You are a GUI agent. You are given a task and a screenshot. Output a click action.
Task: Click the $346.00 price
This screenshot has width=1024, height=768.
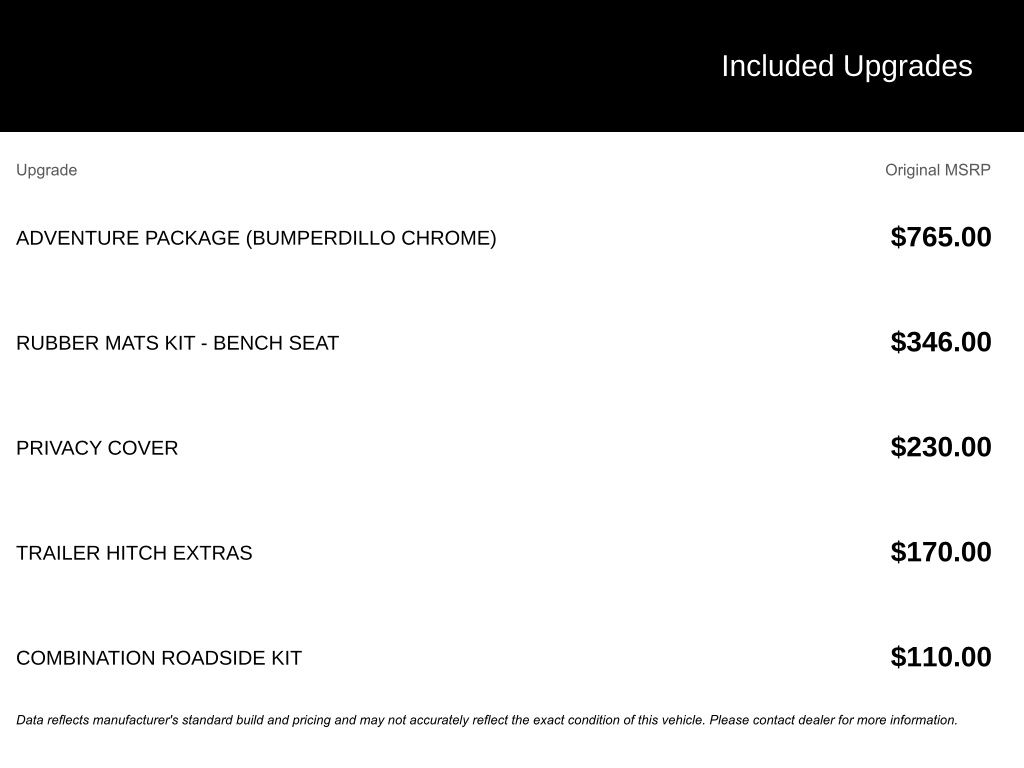click(x=940, y=342)
